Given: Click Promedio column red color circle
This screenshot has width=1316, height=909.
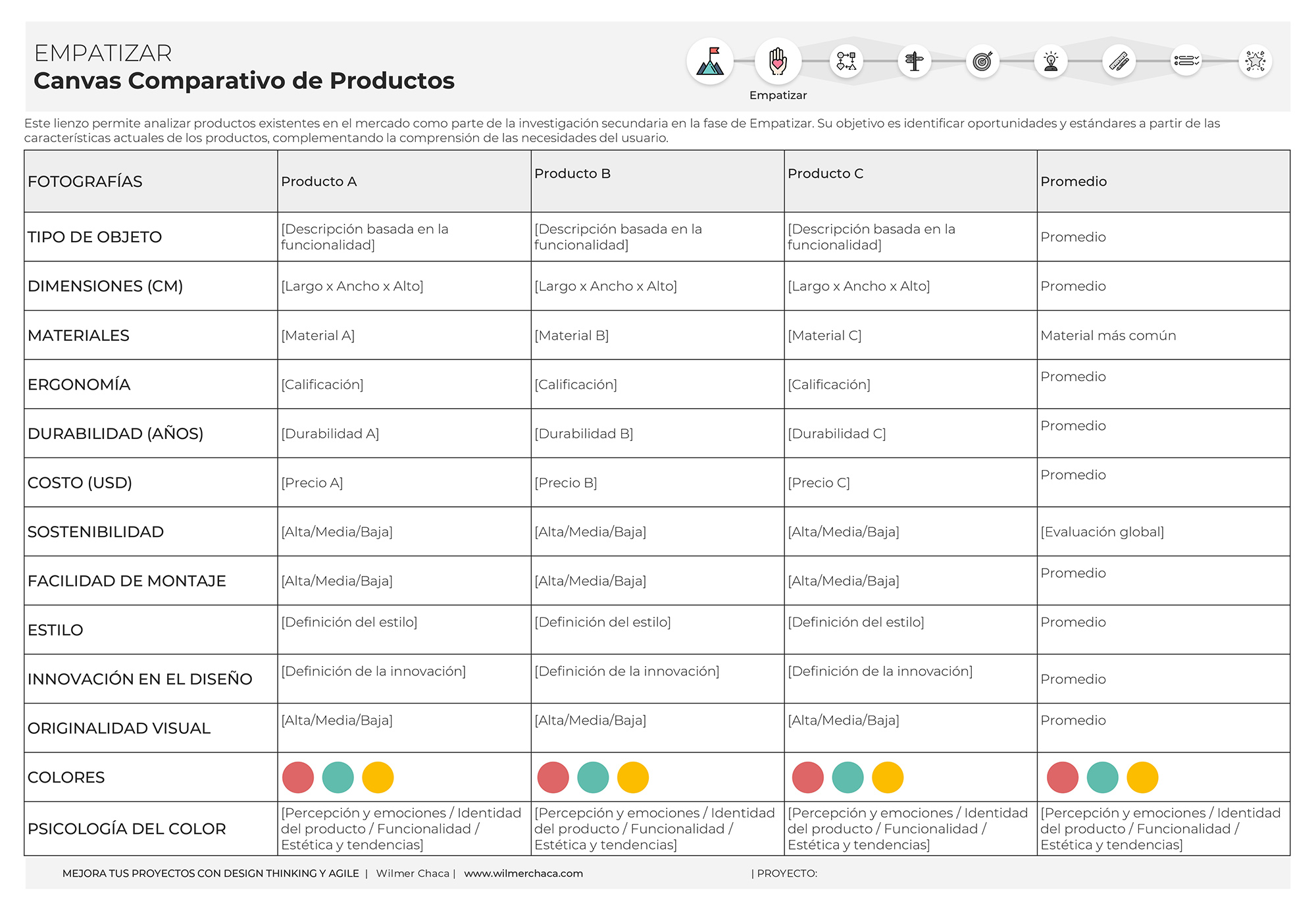Looking at the screenshot, I should click(1063, 777).
